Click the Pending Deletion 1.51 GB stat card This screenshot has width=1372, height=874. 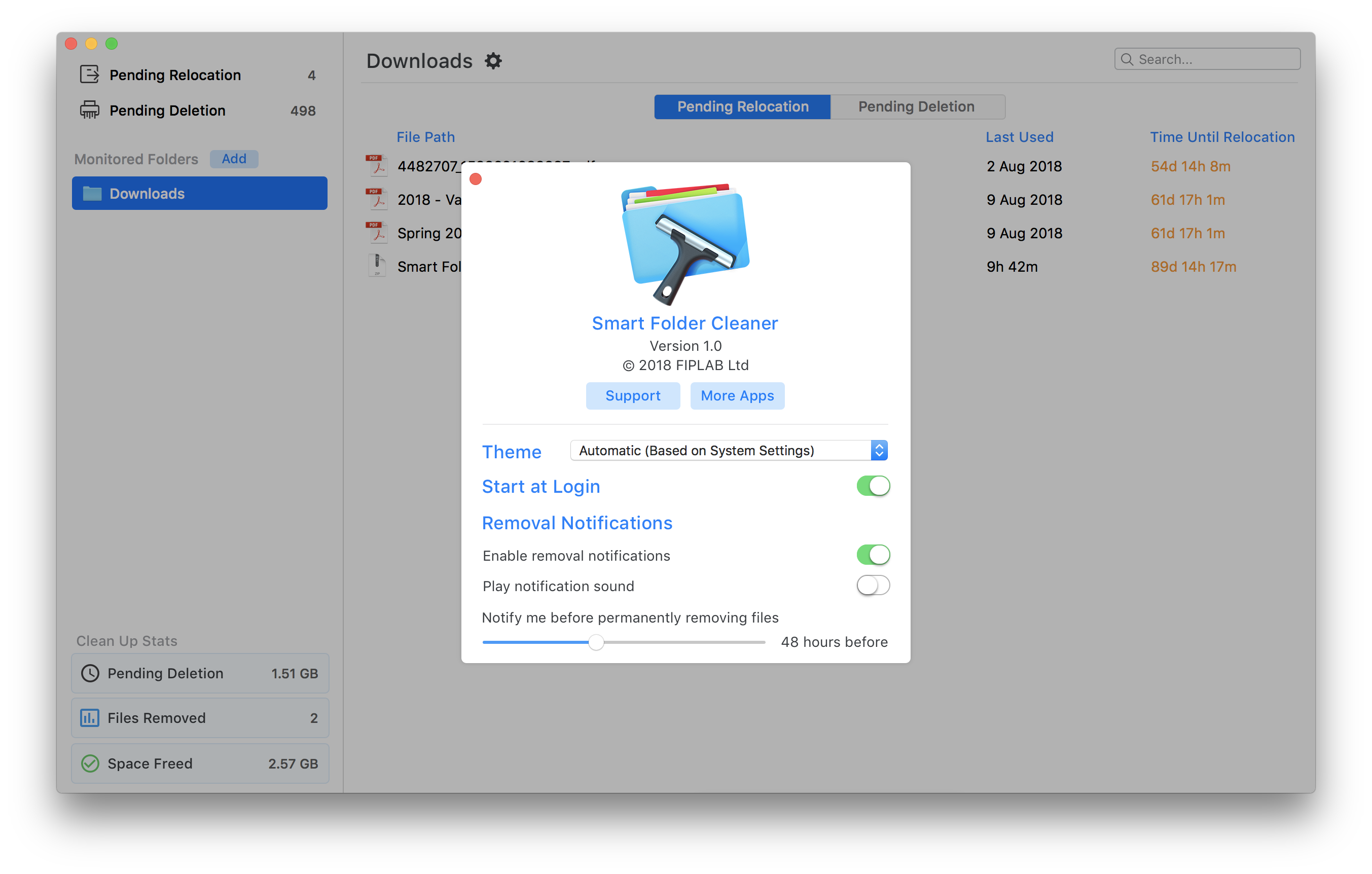coord(200,673)
